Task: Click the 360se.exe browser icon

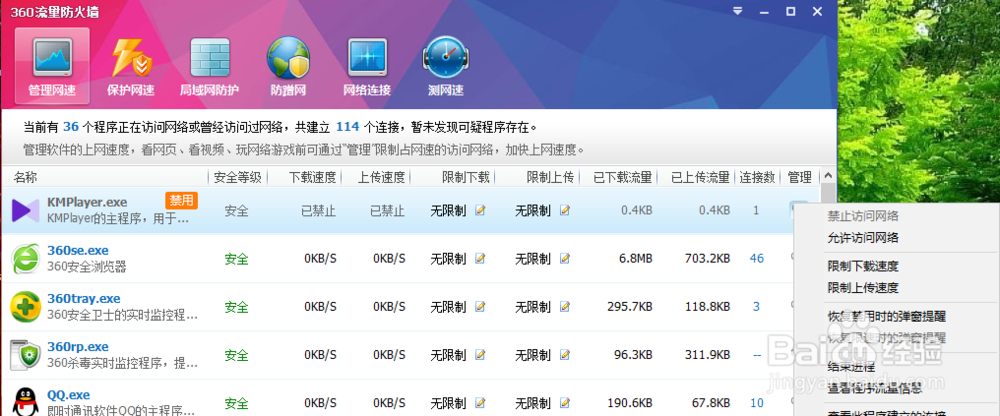Action: pos(26,259)
